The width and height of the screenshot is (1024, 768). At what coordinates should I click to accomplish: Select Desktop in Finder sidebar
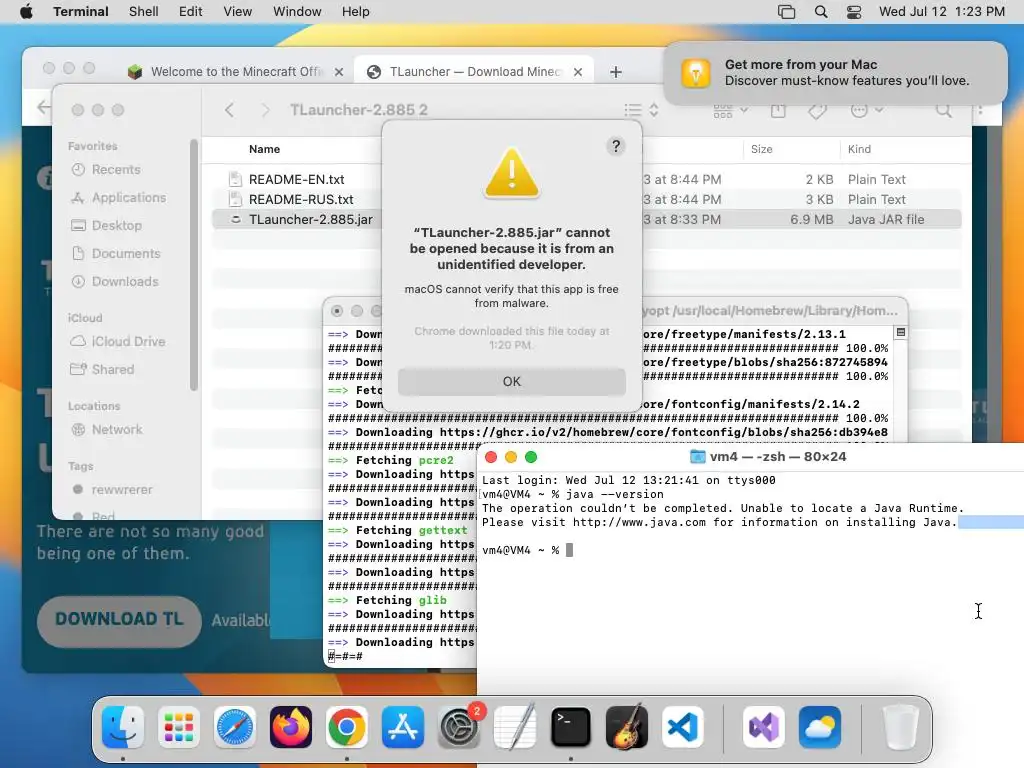116,225
